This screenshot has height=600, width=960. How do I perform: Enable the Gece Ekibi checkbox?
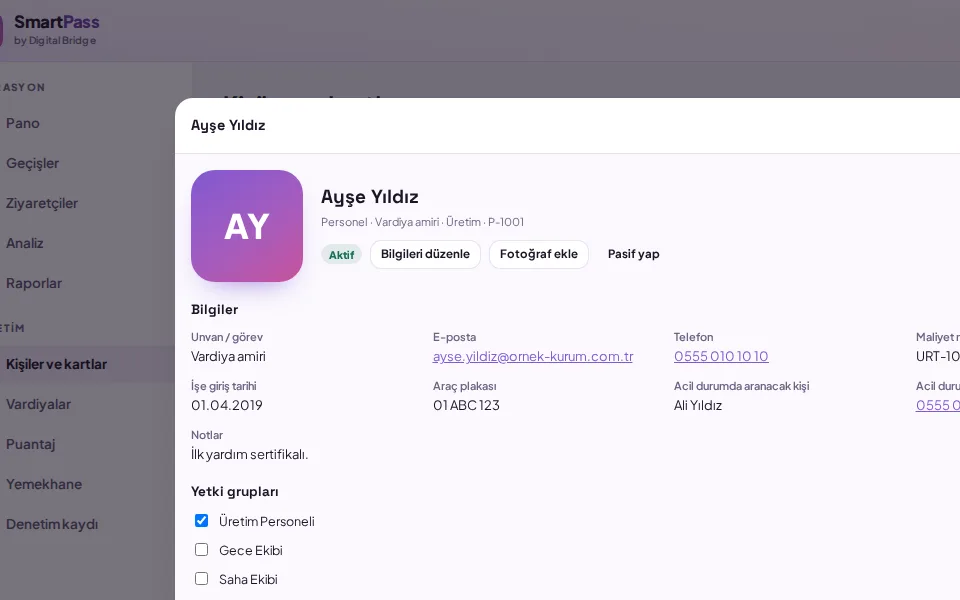(x=201, y=550)
